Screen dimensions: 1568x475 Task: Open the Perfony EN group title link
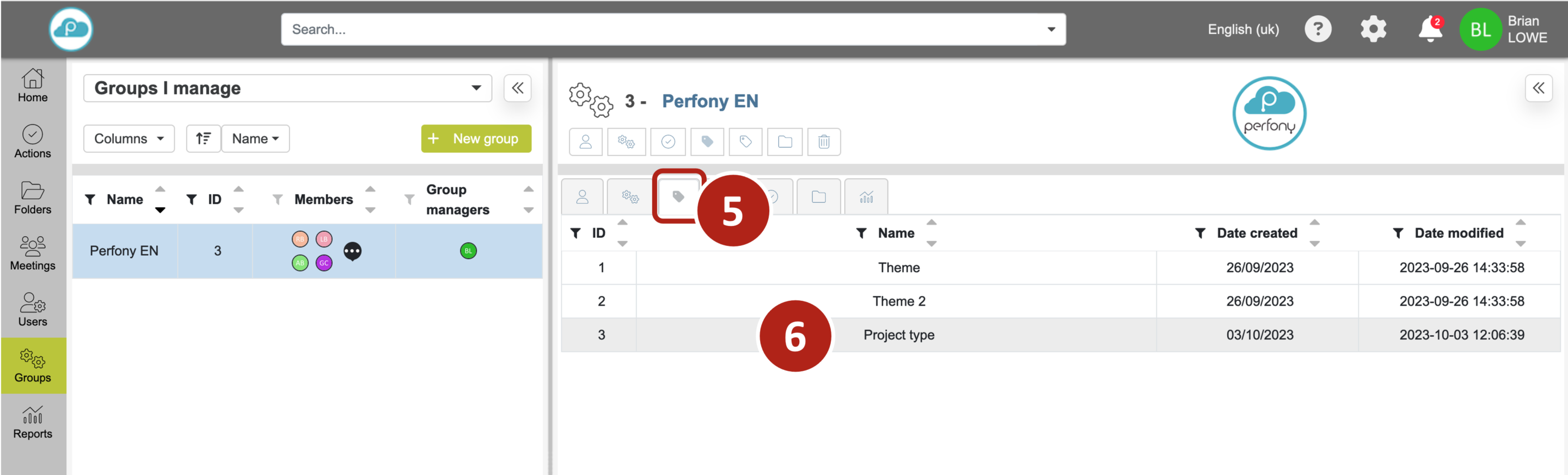pos(710,101)
